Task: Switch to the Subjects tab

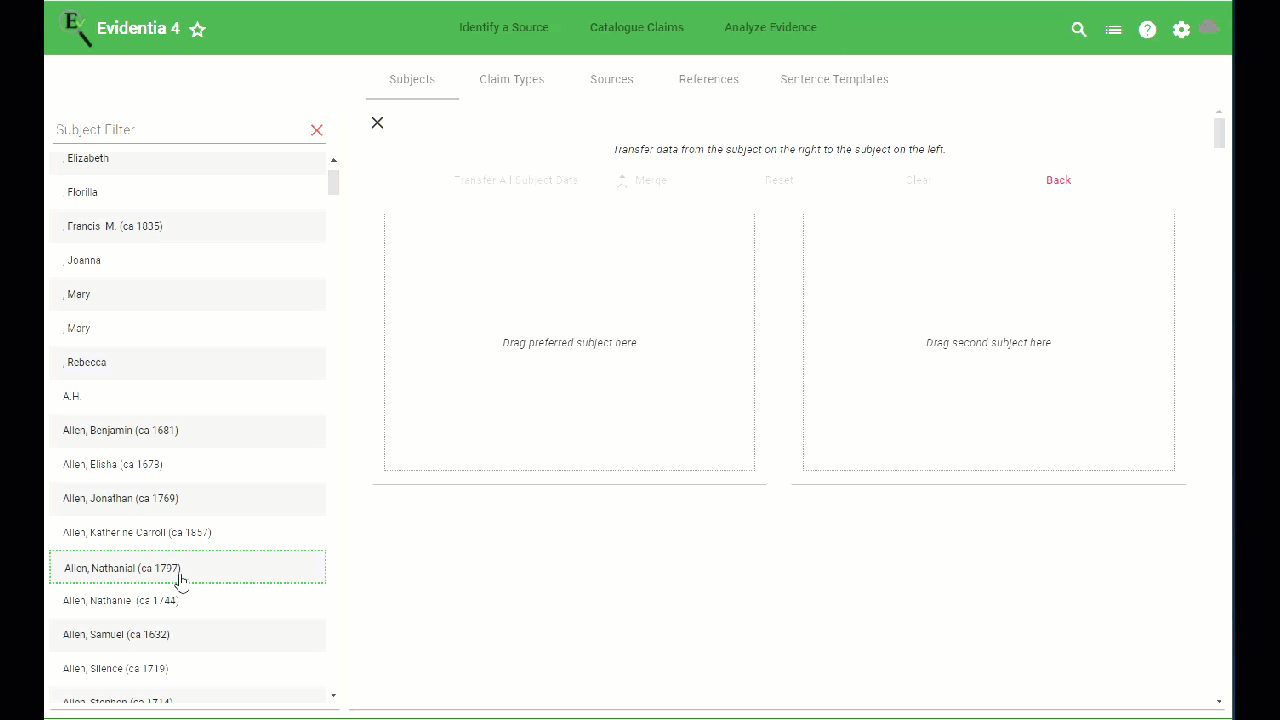Action: pos(412,79)
